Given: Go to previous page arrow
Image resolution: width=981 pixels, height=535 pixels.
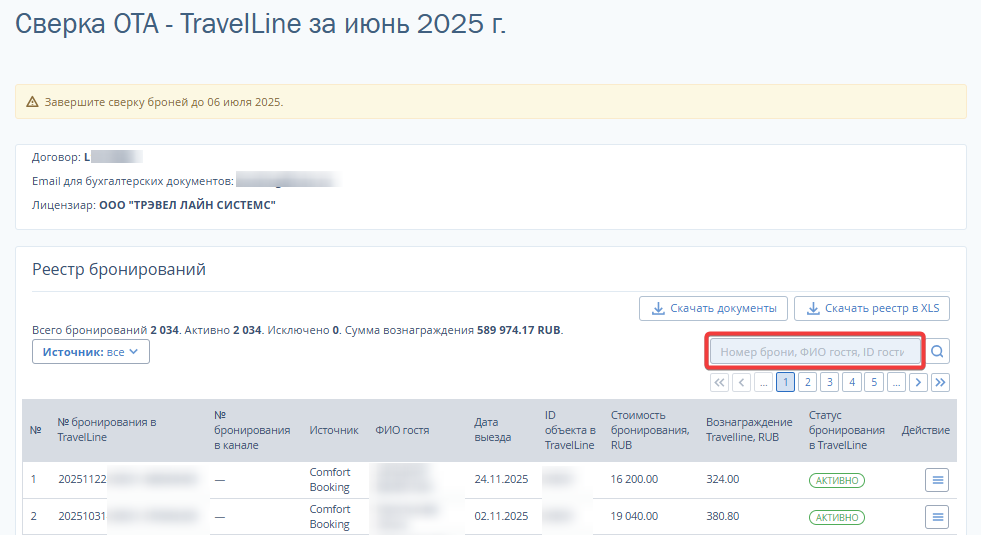Looking at the screenshot, I should tap(741, 382).
